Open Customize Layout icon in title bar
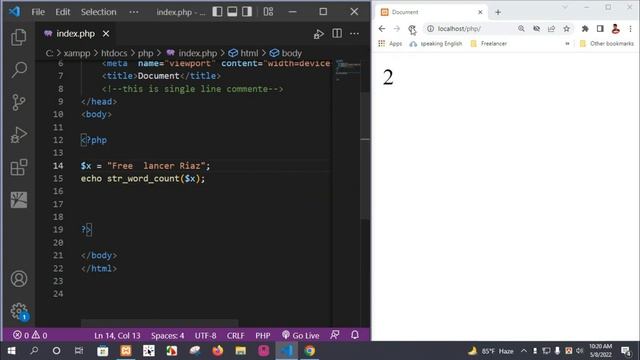 (x=268, y=12)
